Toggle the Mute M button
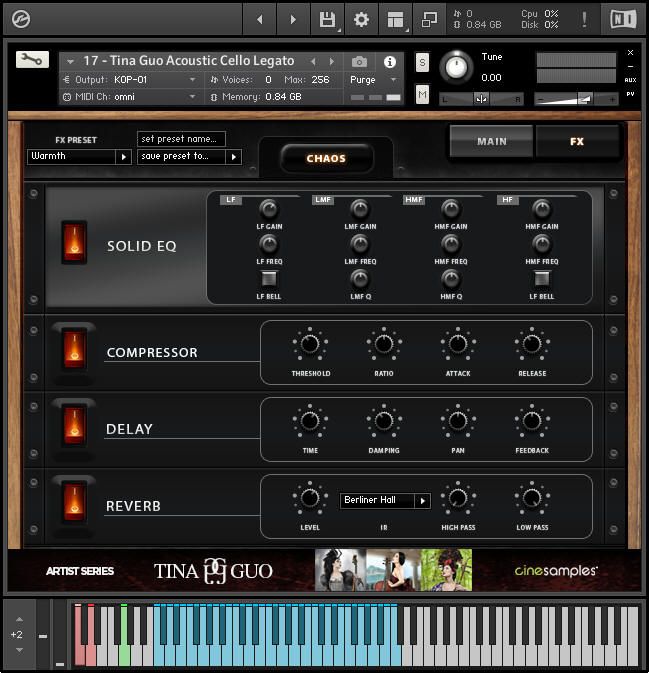 [x=422, y=94]
